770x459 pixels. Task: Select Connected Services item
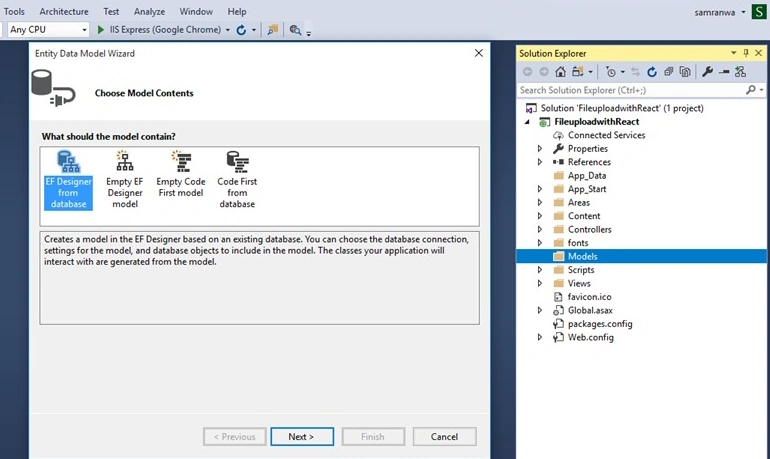coord(606,135)
